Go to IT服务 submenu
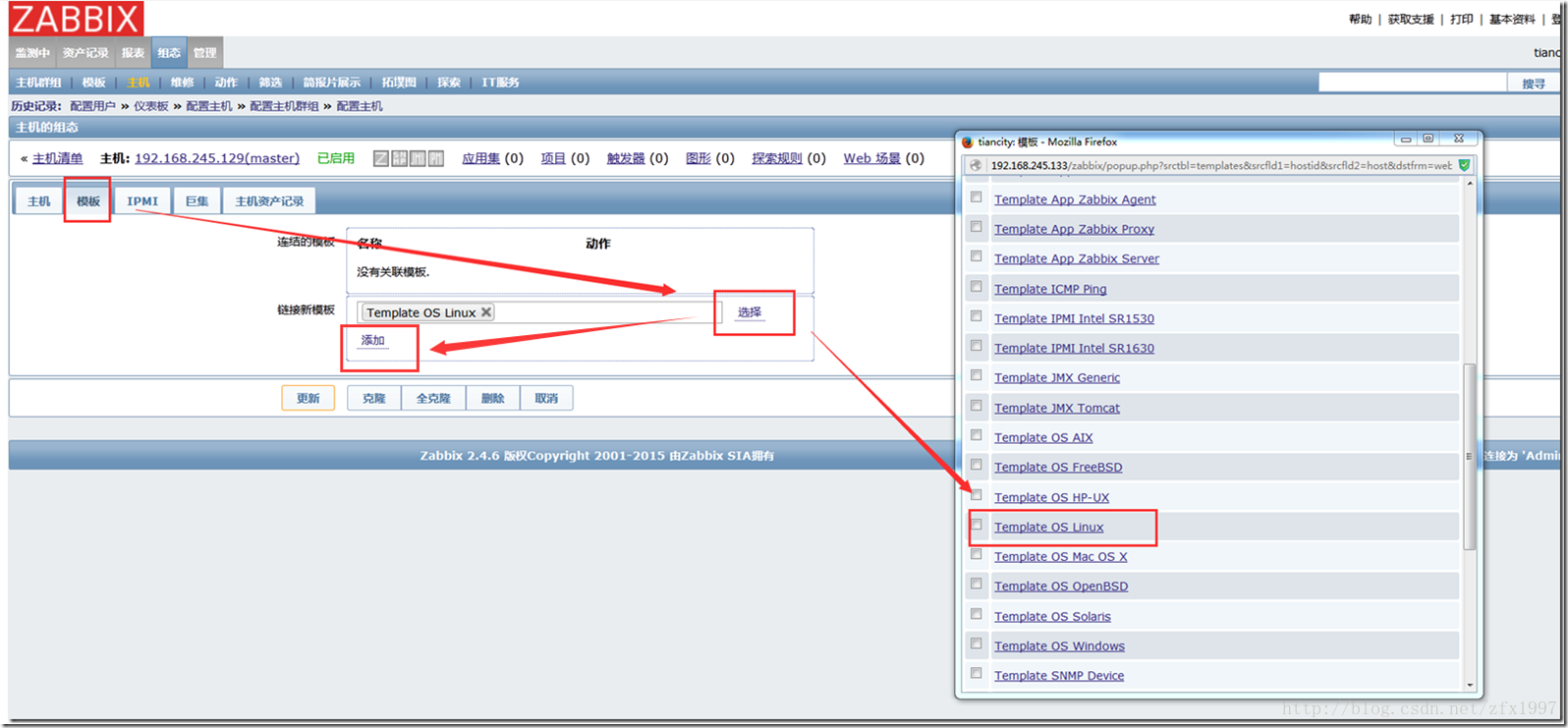Screen dimensions: 1568x728 [x=500, y=83]
